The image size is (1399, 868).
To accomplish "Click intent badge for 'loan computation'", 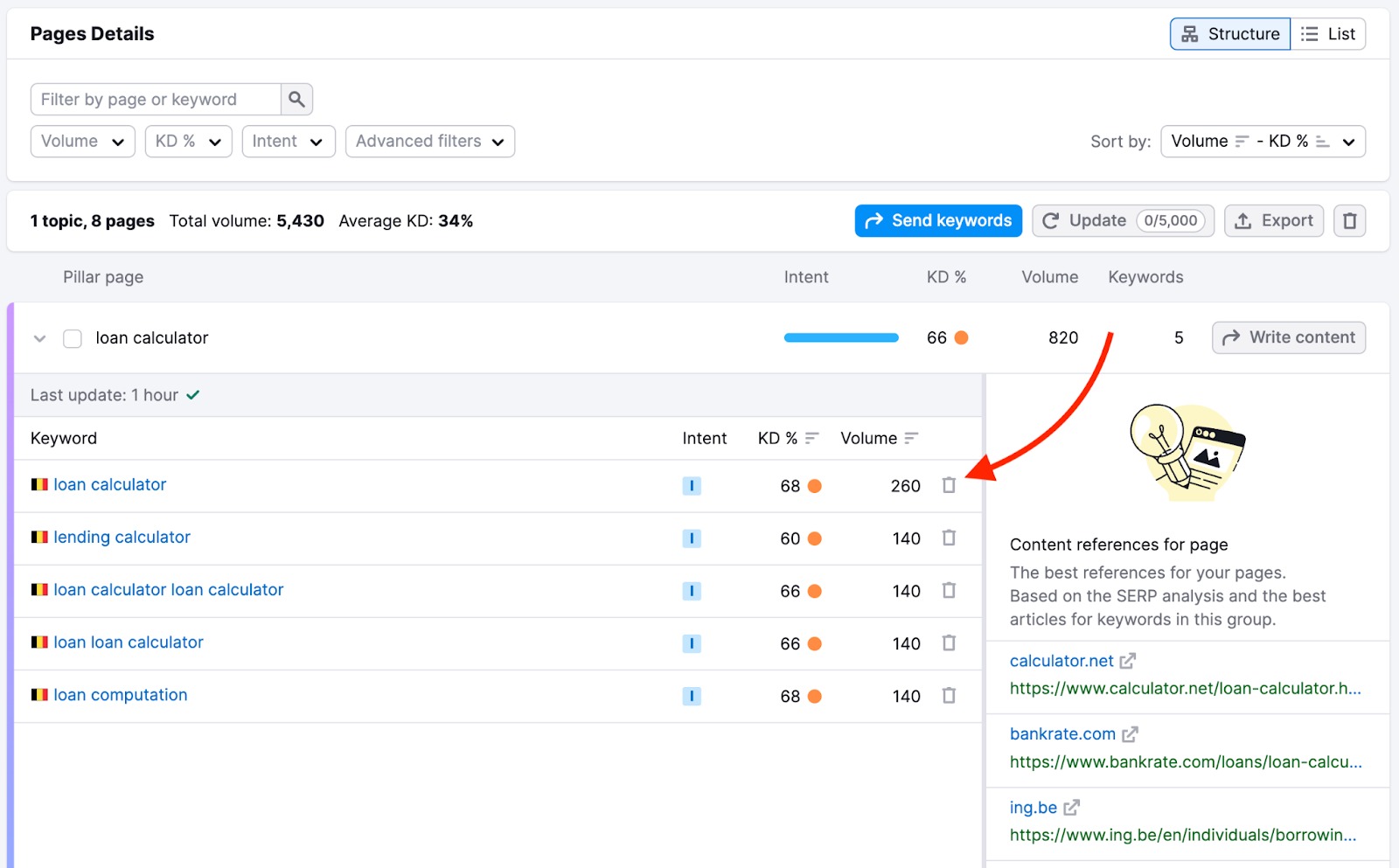I will pyautogui.click(x=692, y=696).
